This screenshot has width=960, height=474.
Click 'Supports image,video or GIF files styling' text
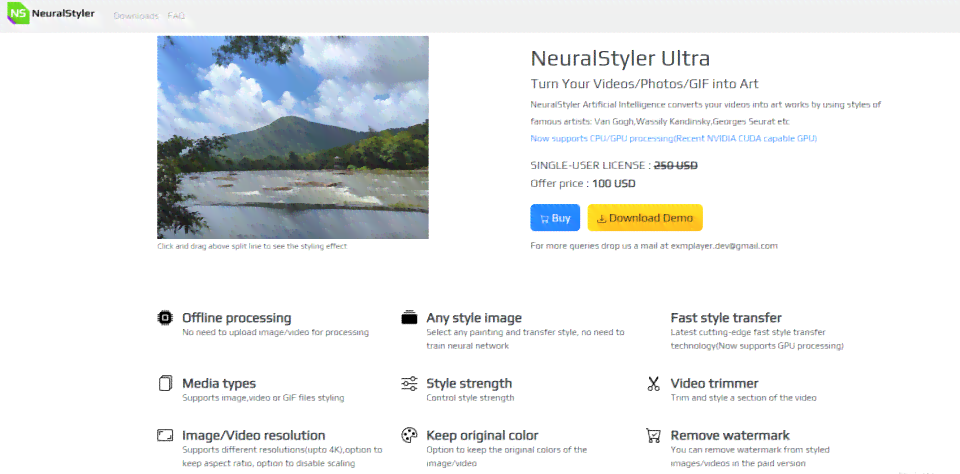coord(263,398)
